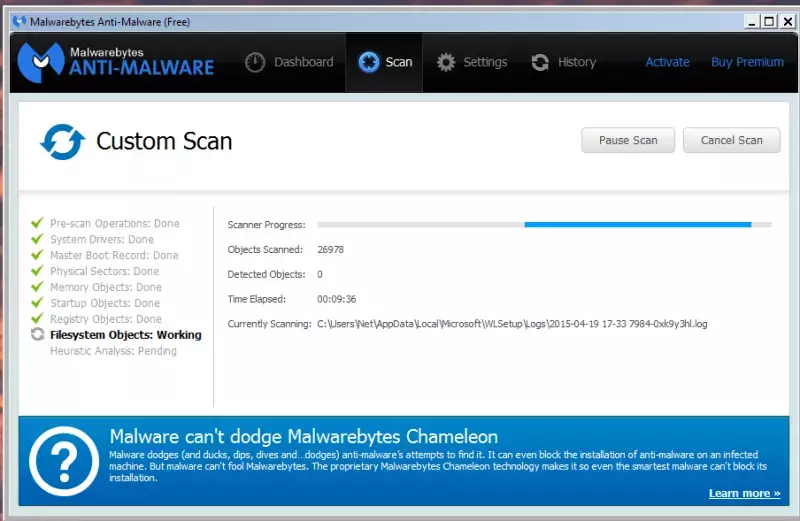
Task: Click the Malwarebytes Chameleon banner headline
Action: coord(304,437)
